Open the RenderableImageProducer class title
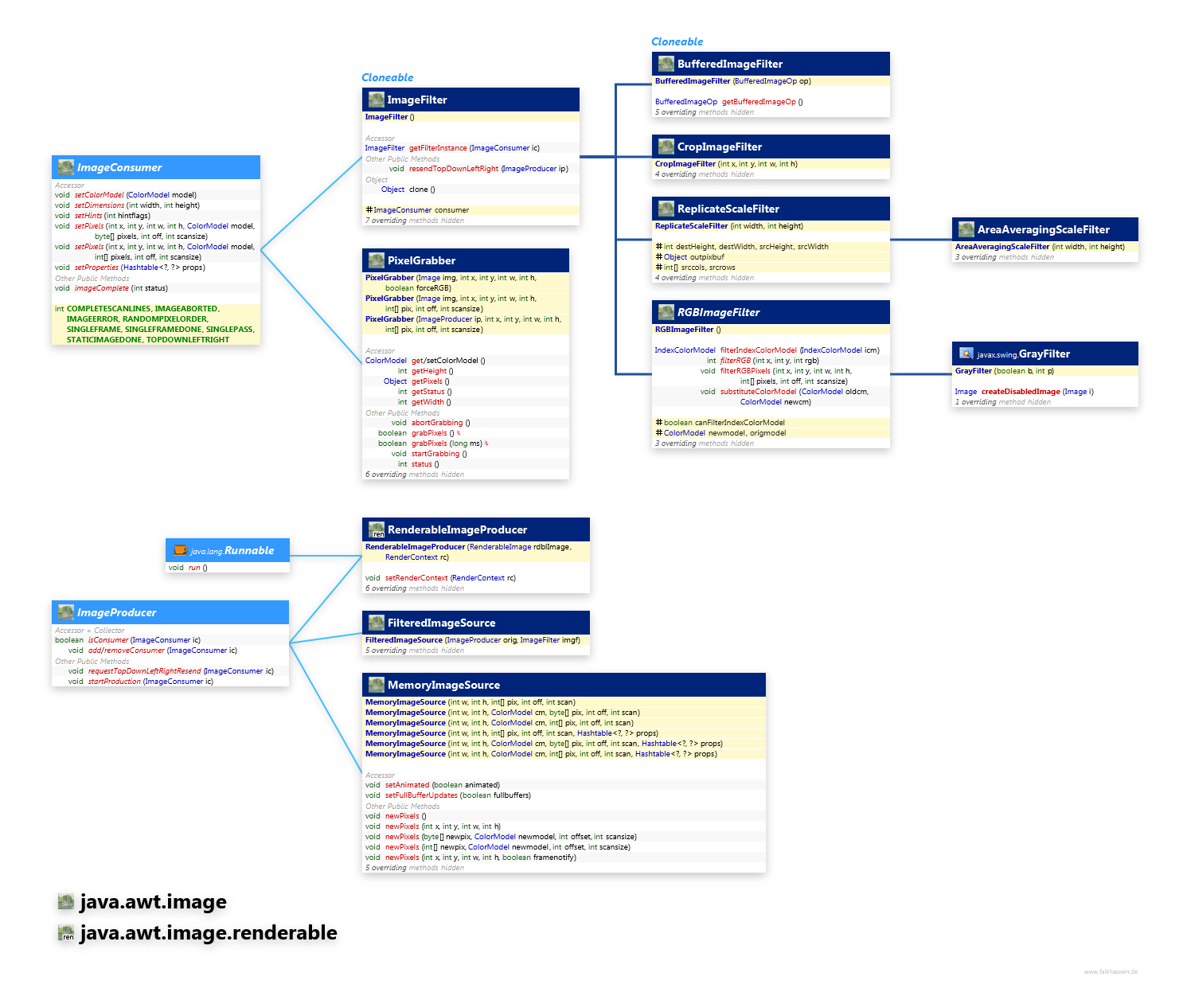Image resolution: width=1183 pixels, height=1008 pixels. click(x=457, y=529)
